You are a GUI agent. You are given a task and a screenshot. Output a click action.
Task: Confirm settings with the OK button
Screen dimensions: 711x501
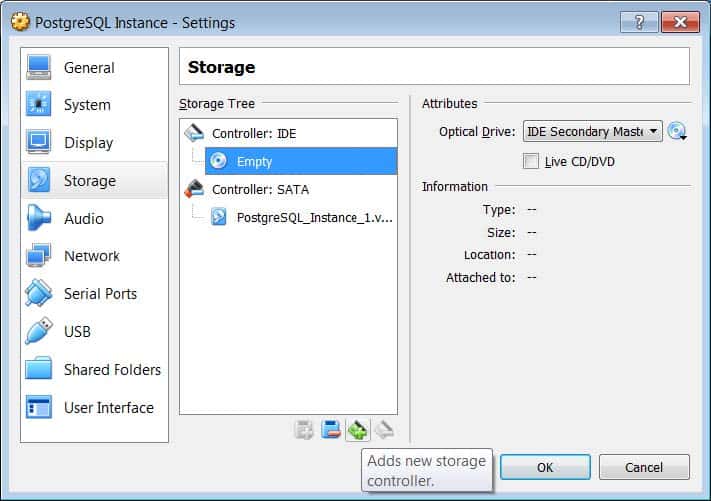pos(545,467)
